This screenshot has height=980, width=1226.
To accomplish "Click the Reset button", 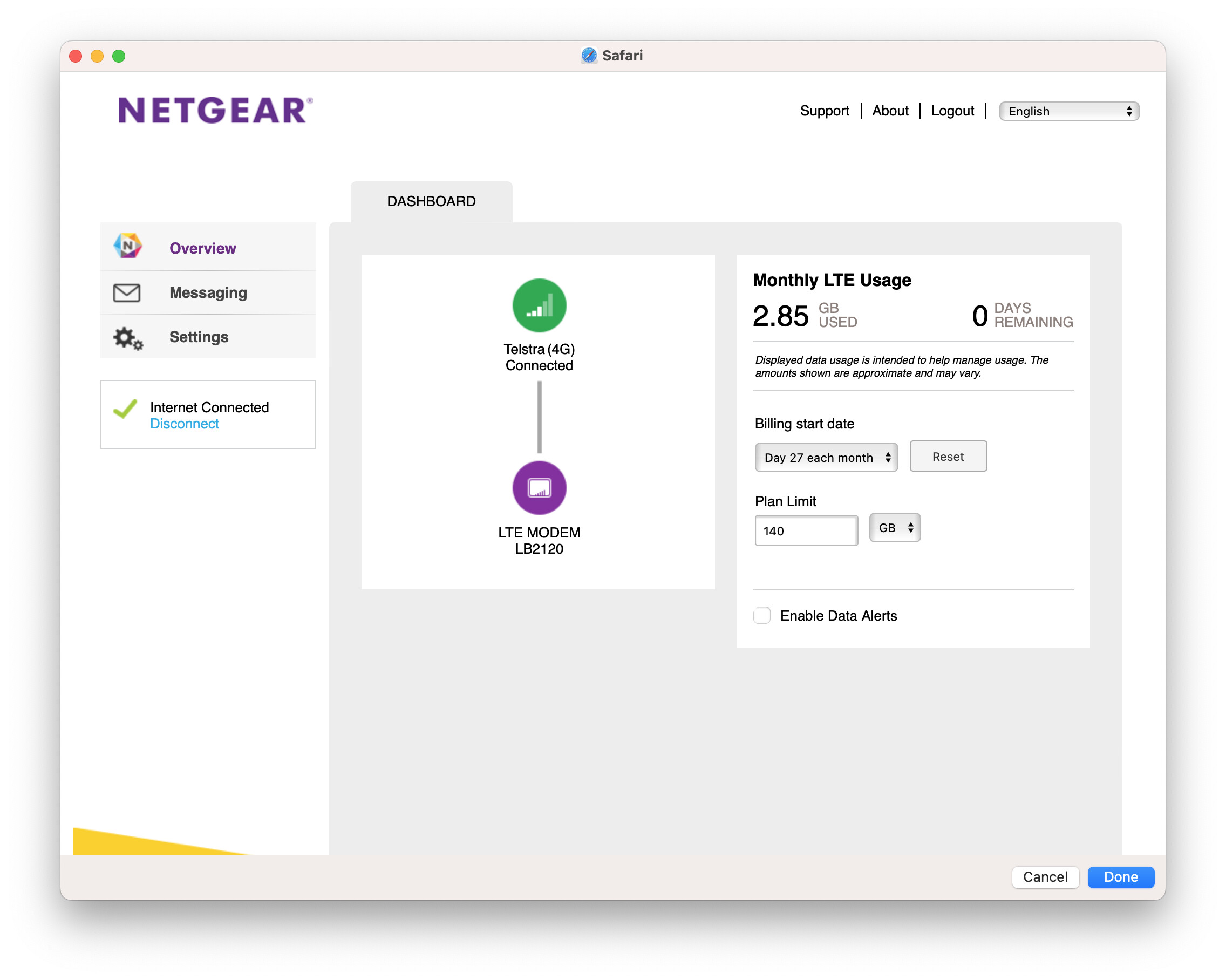I will (x=948, y=456).
